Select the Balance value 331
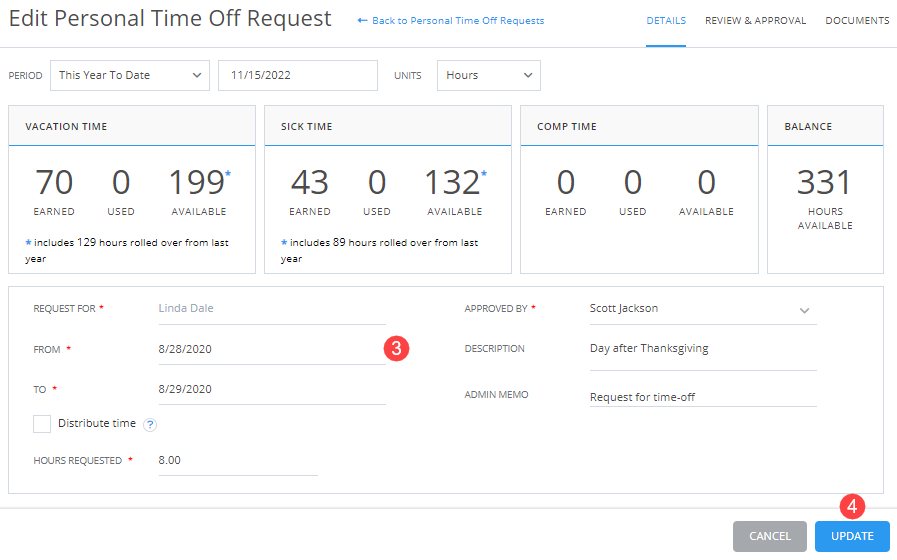 coord(824,182)
